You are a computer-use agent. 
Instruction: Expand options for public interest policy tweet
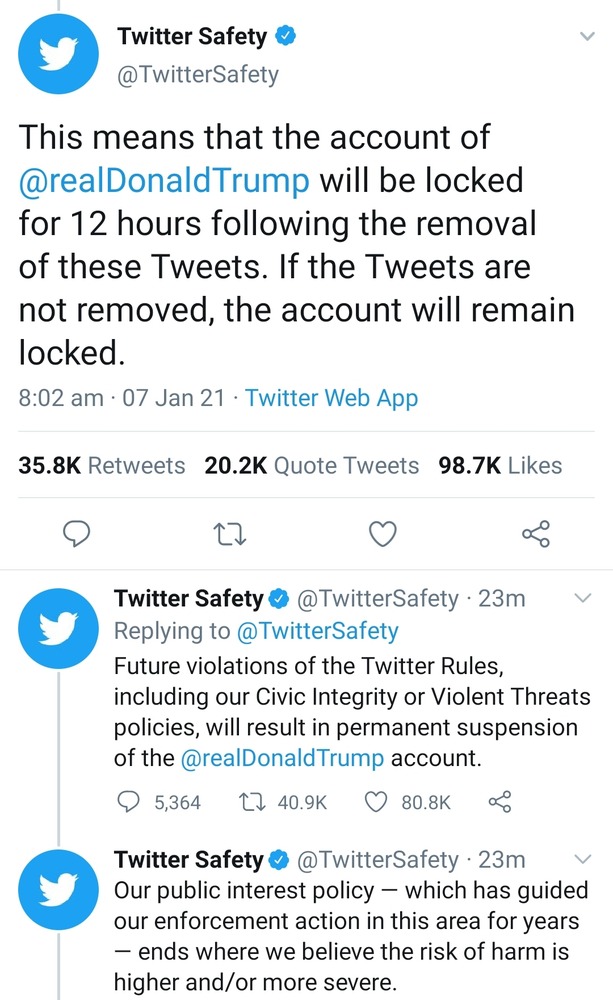(x=583, y=859)
